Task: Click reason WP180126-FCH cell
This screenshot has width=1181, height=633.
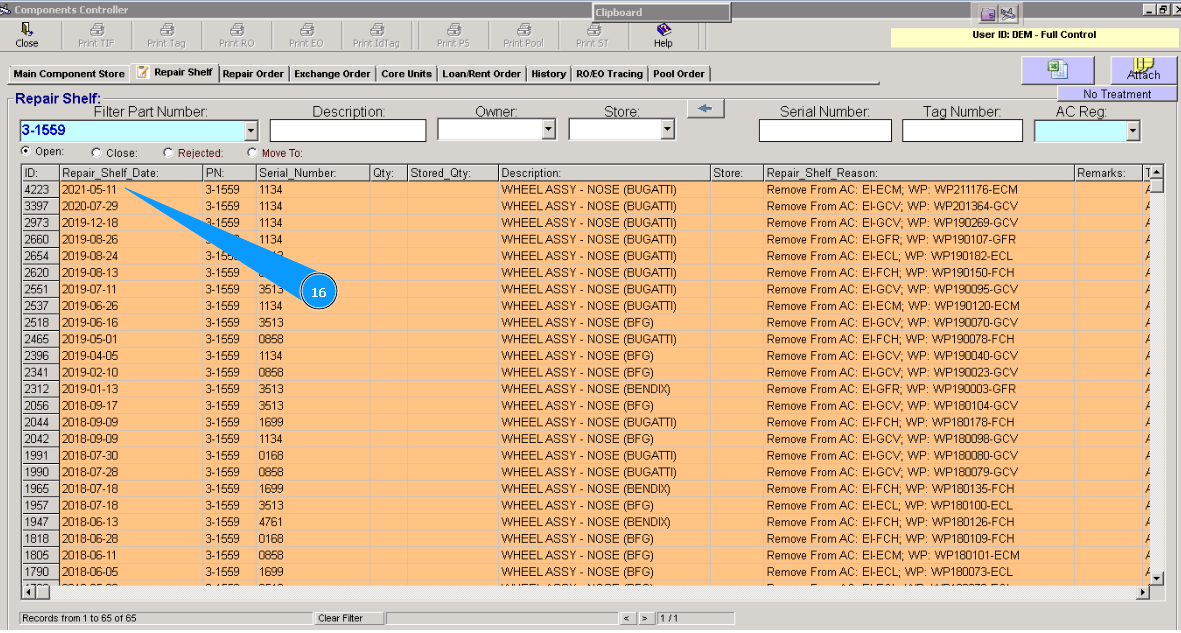Action: pyautogui.click(x=919, y=521)
